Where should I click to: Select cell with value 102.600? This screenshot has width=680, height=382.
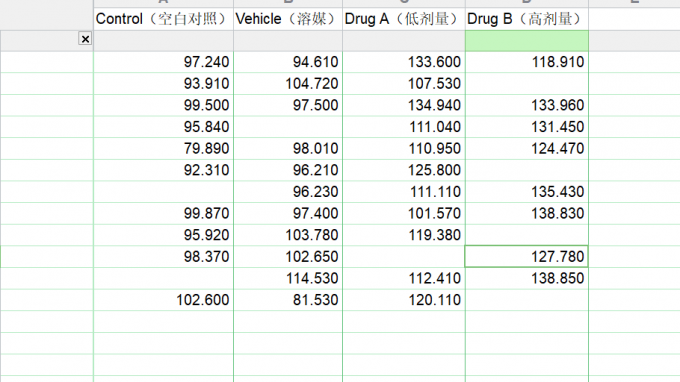pyautogui.click(x=163, y=300)
